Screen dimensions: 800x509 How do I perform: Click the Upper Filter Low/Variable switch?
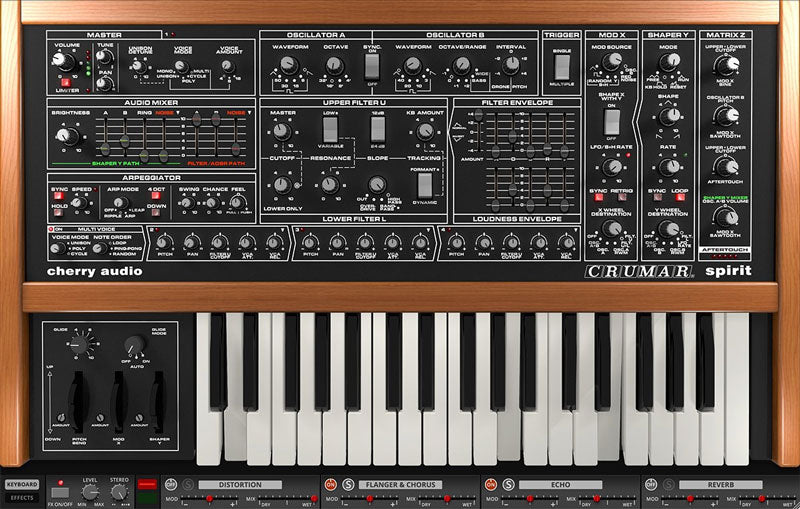pyautogui.click(x=330, y=130)
